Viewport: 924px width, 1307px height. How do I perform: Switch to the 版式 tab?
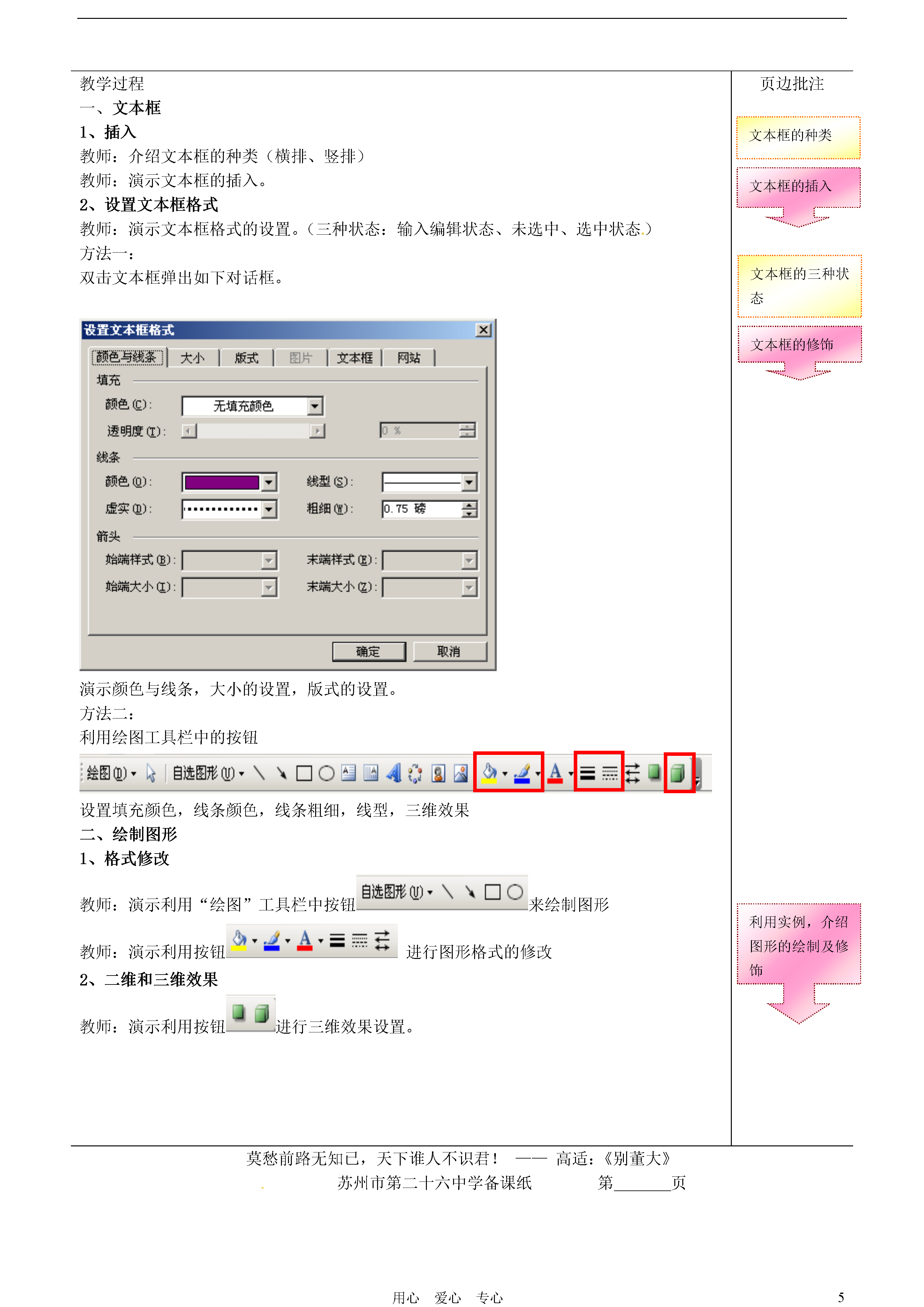coord(246,358)
